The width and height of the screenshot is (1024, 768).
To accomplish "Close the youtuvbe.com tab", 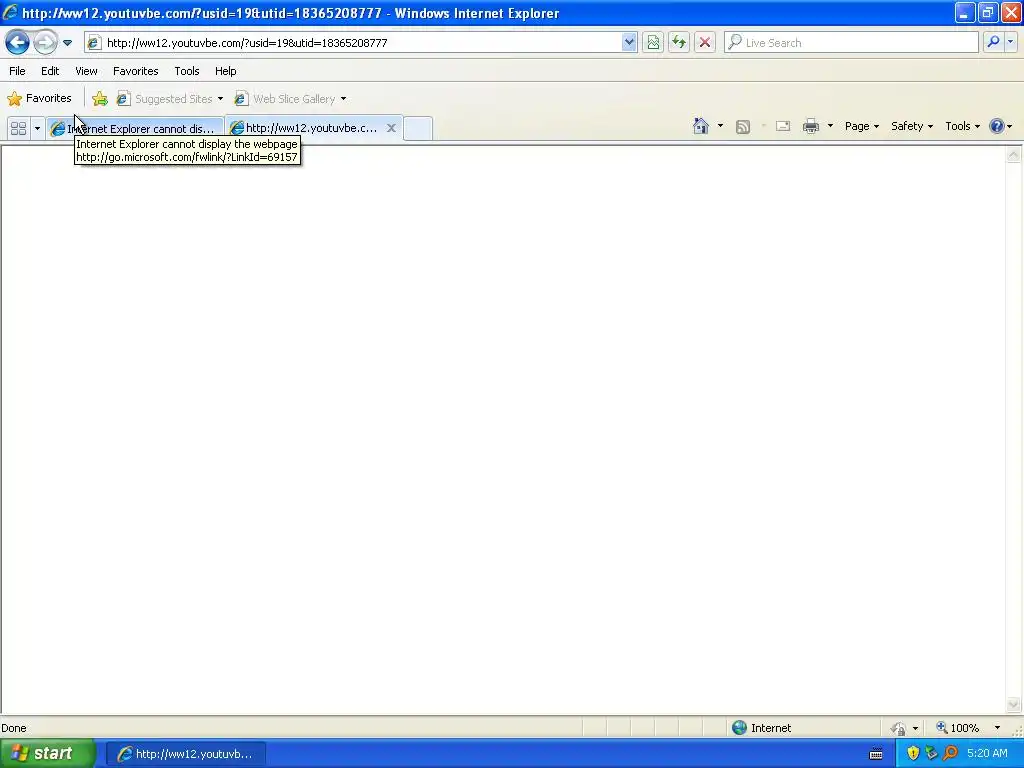I will [x=391, y=128].
